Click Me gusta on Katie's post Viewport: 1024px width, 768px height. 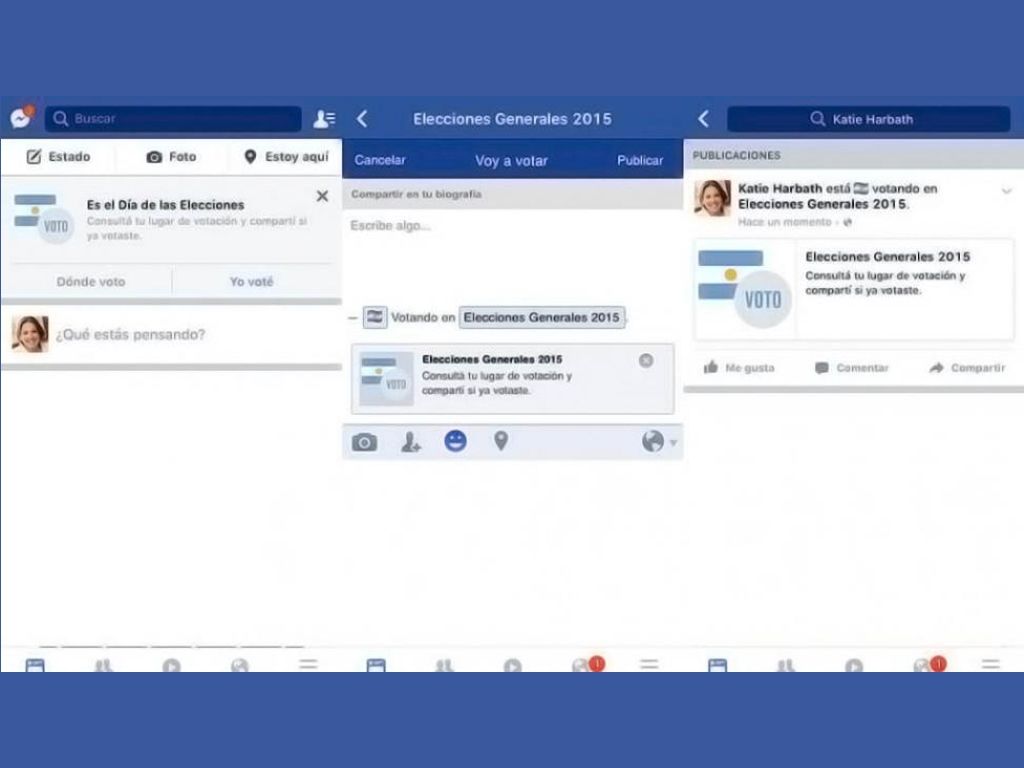coord(739,368)
